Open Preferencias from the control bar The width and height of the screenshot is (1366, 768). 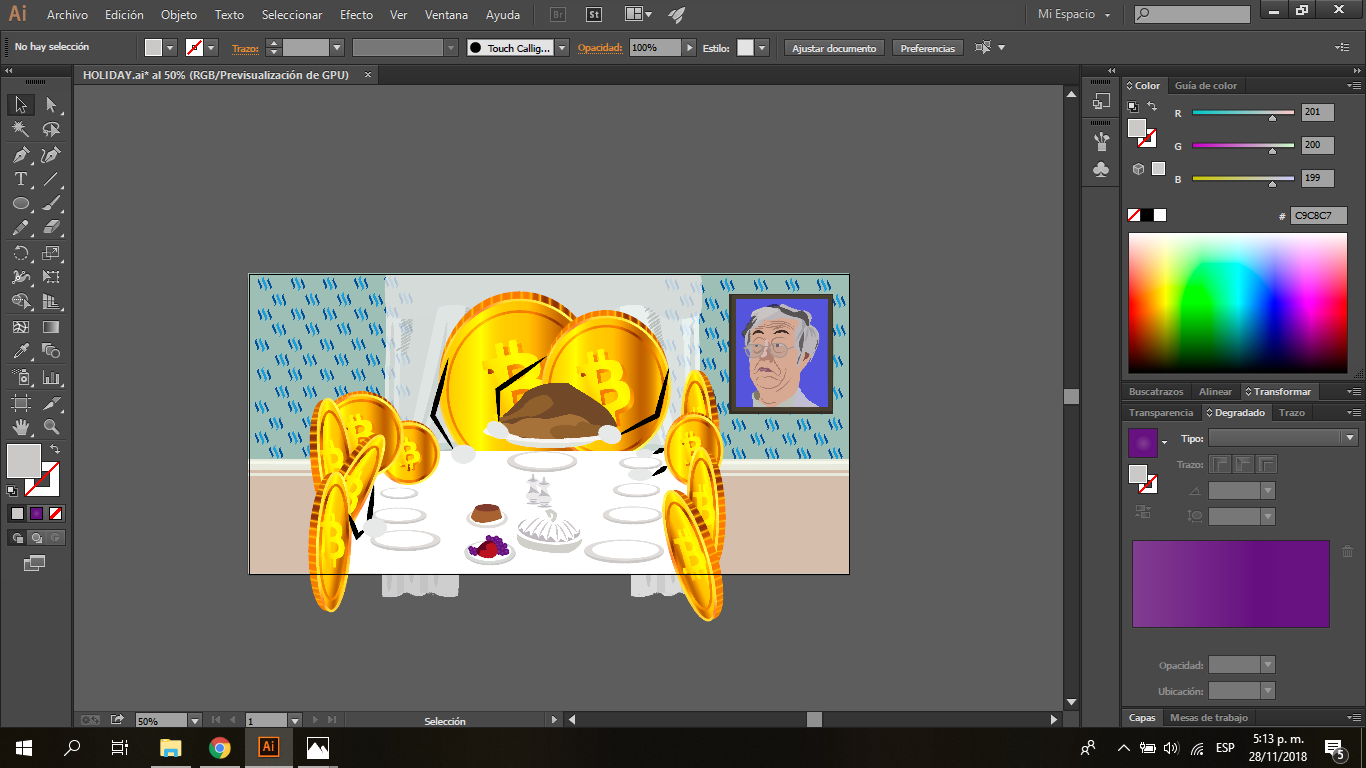click(927, 48)
